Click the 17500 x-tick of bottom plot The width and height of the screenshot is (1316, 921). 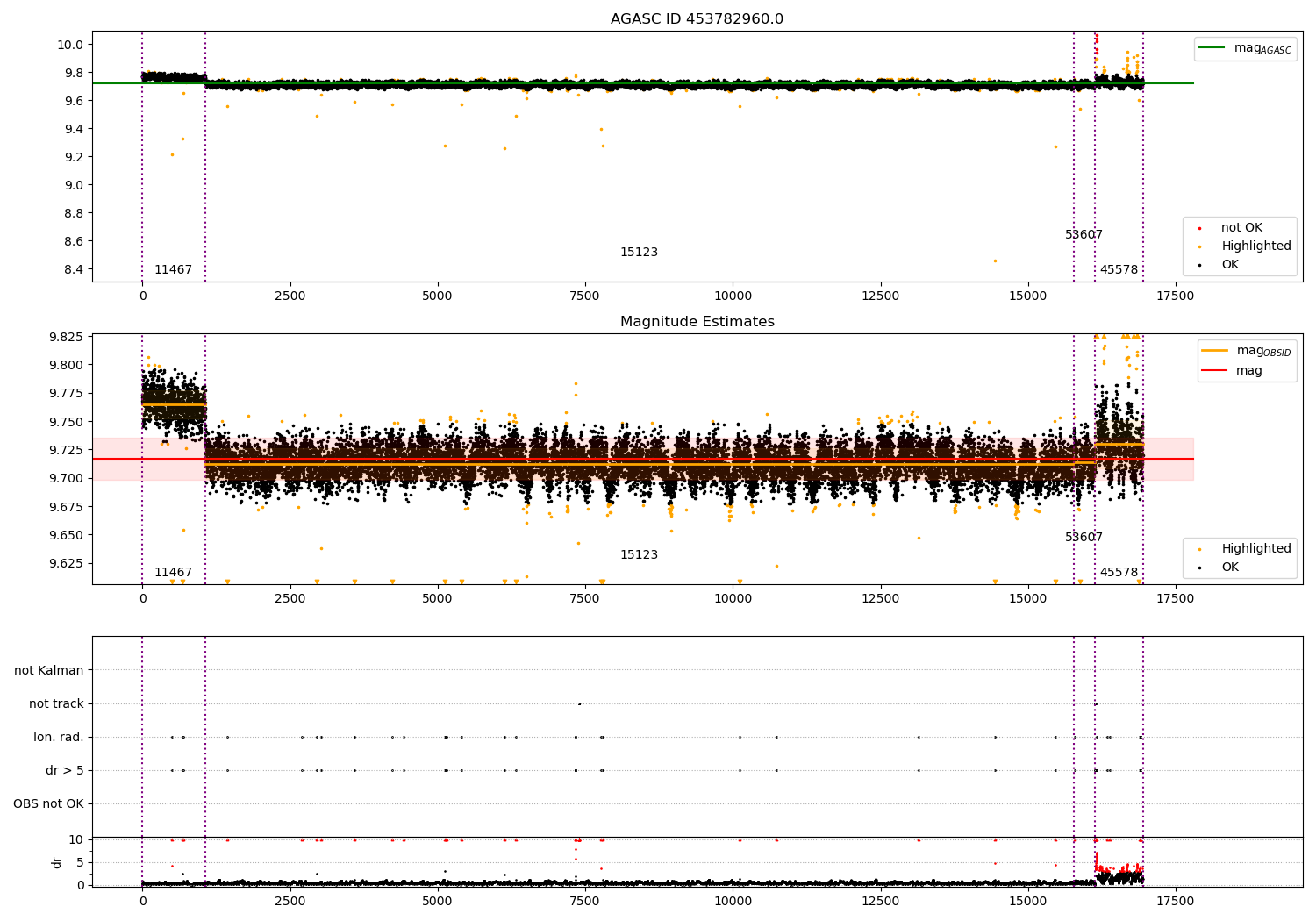click(x=1175, y=901)
